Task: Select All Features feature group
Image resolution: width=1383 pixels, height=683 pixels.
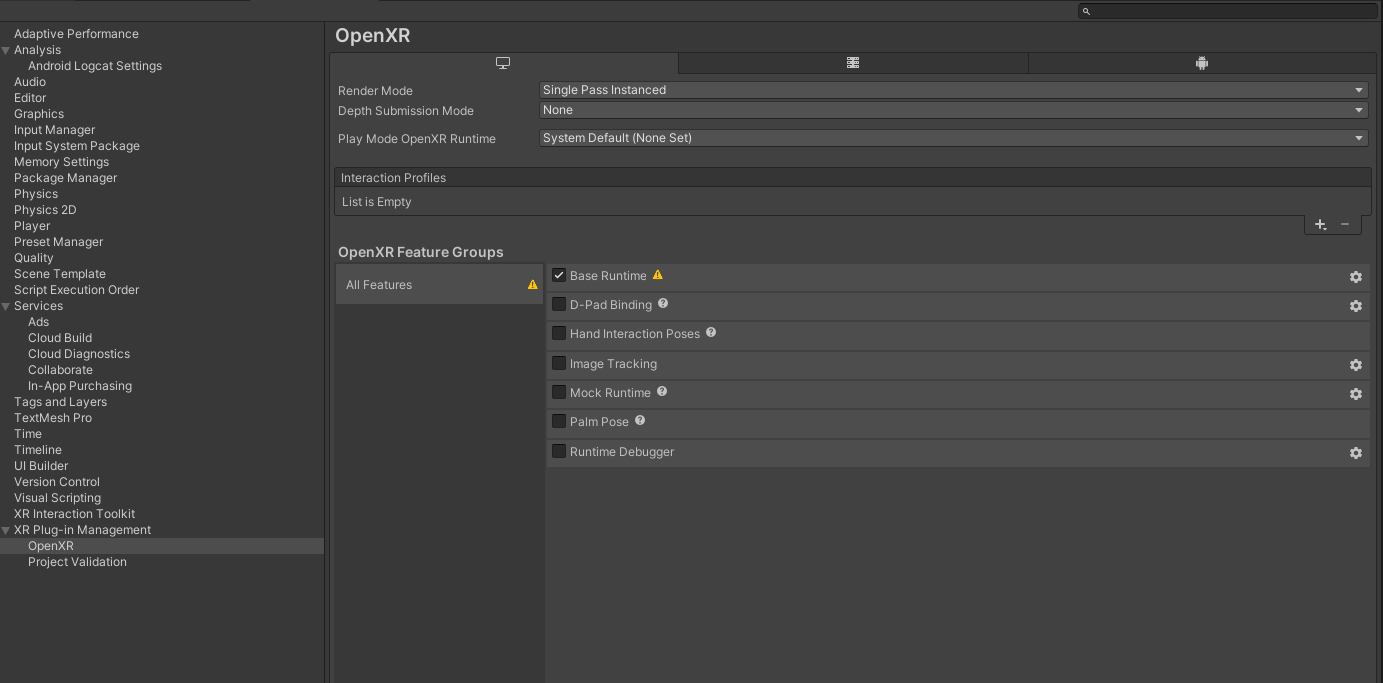Action: 439,285
